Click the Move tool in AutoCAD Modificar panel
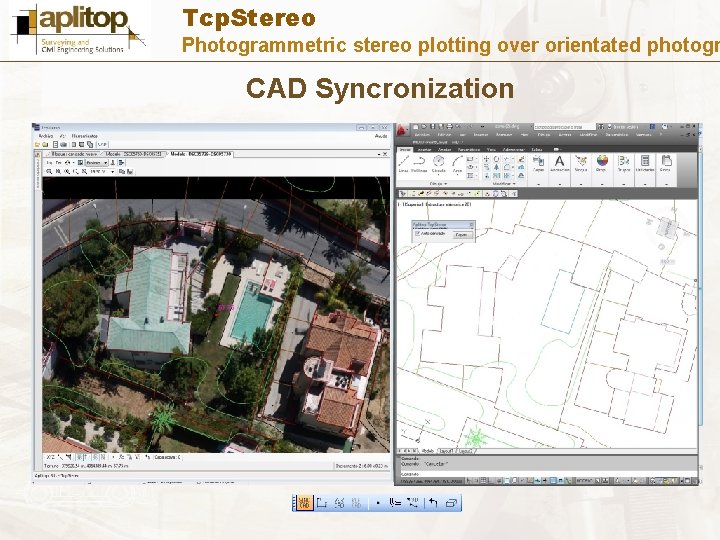 tap(486, 159)
